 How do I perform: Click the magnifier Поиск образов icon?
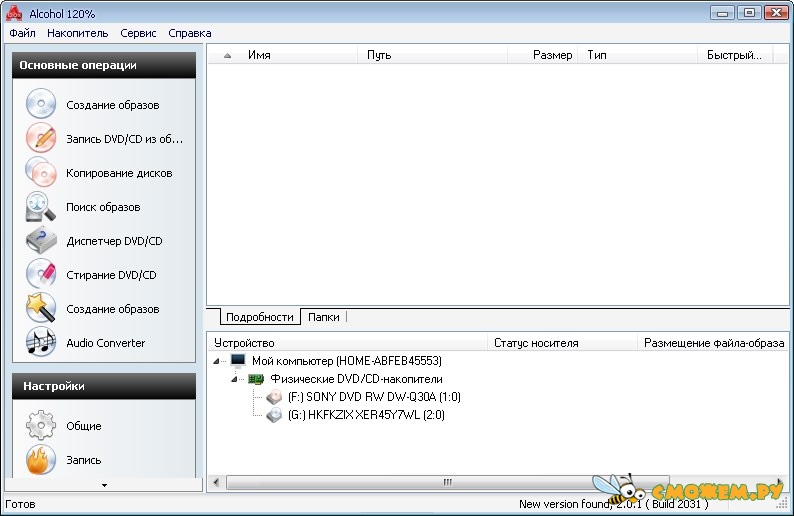click(41, 206)
